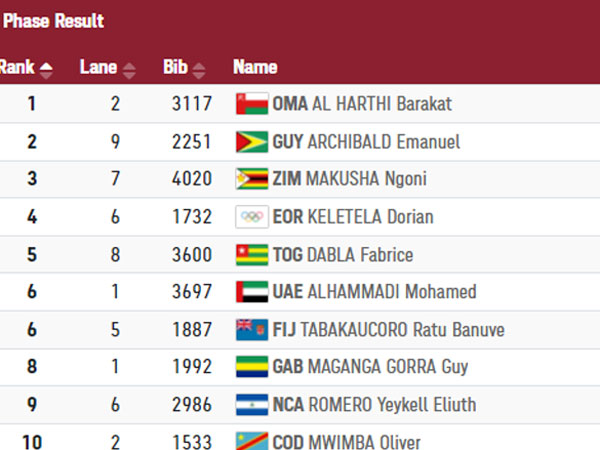The width and height of the screenshot is (600, 450).
Task: Click the Togo flag icon
Action: point(251,254)
